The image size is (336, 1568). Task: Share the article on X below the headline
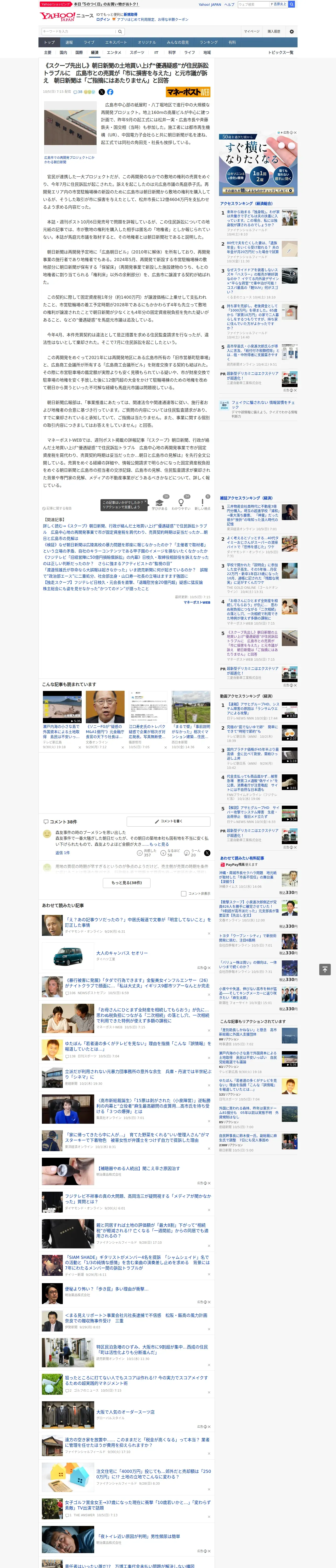click(102, 92)
